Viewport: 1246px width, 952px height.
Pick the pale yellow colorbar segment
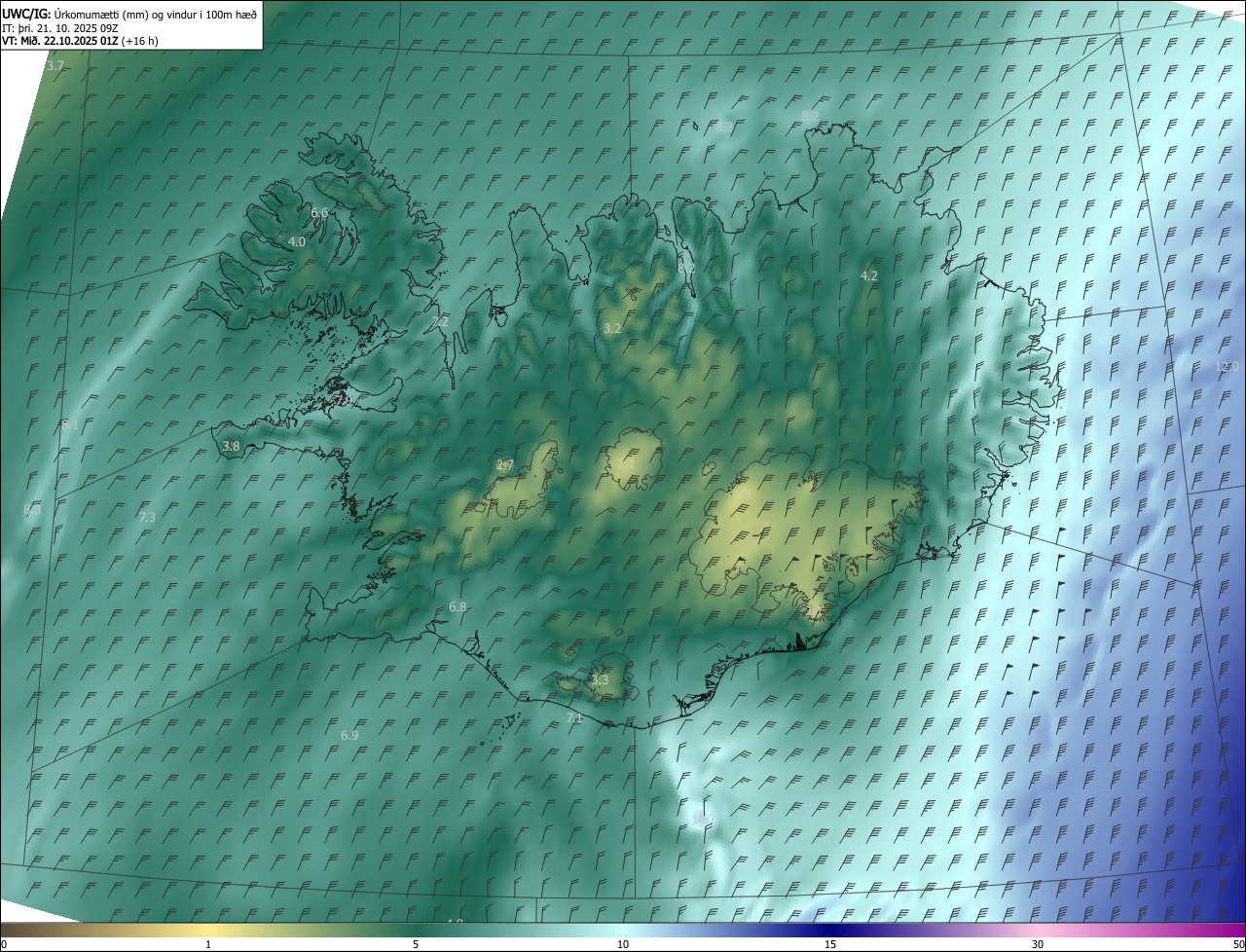point(208,931)
